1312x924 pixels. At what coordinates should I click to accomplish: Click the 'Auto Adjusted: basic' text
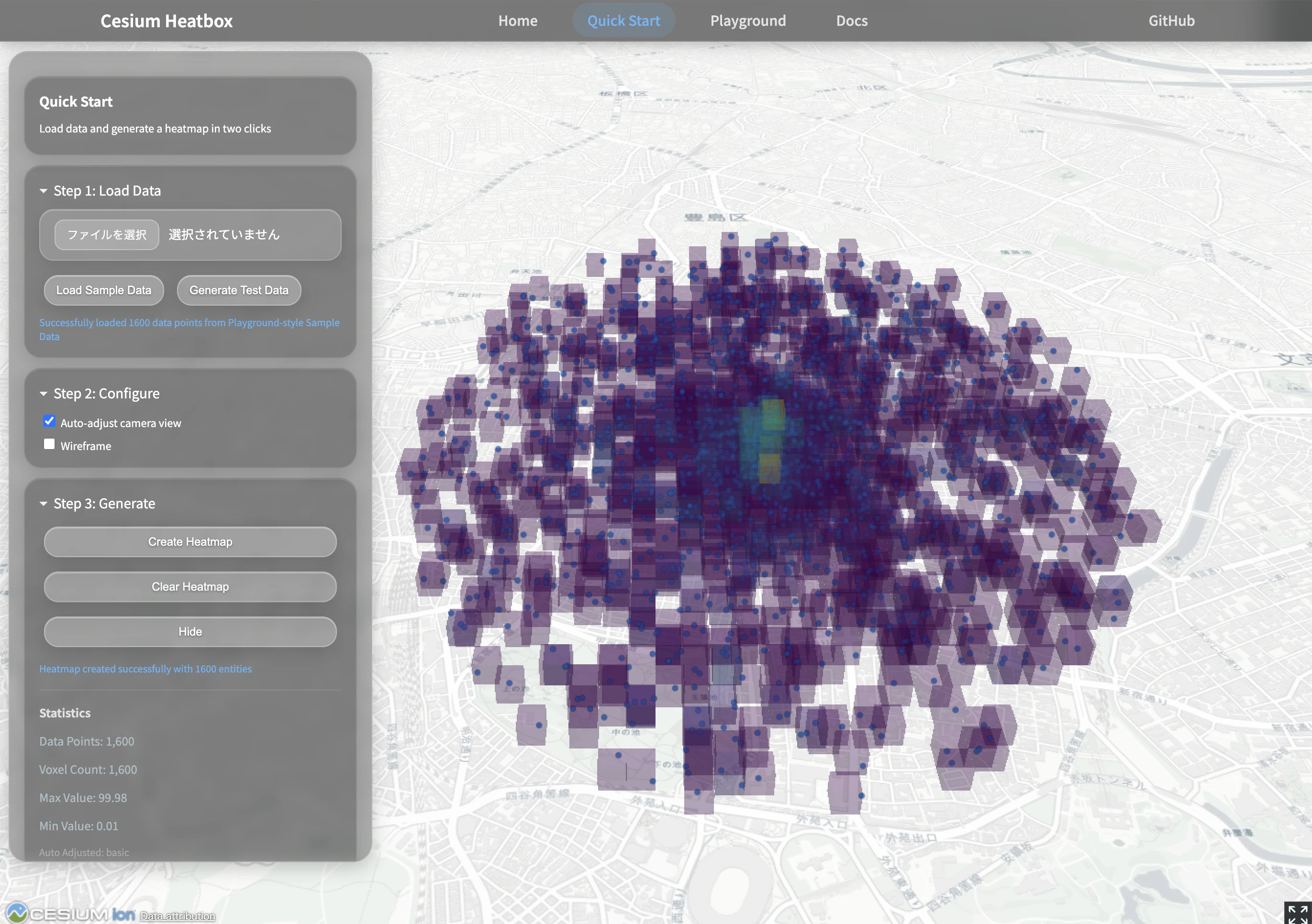point(84,852)
